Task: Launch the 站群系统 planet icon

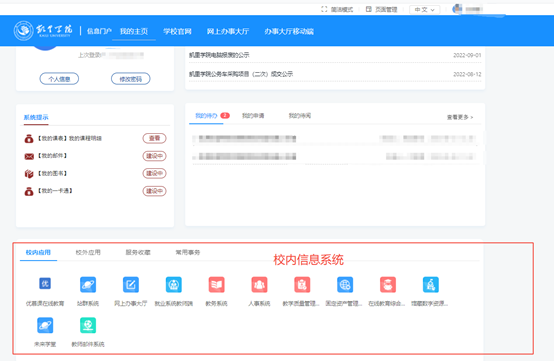Action: coord(88,284)
